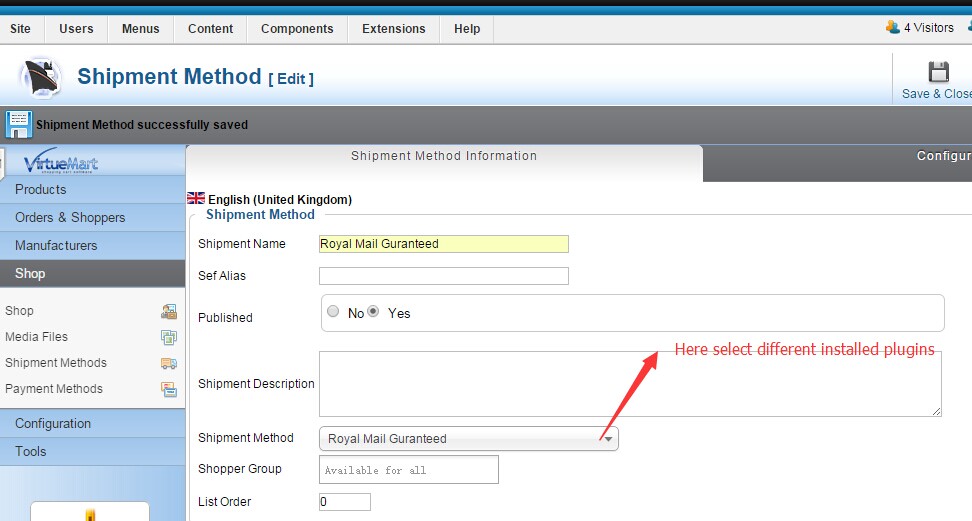Click the 'Shipment Name' label
972x521 pixels.
pos(242,244)
